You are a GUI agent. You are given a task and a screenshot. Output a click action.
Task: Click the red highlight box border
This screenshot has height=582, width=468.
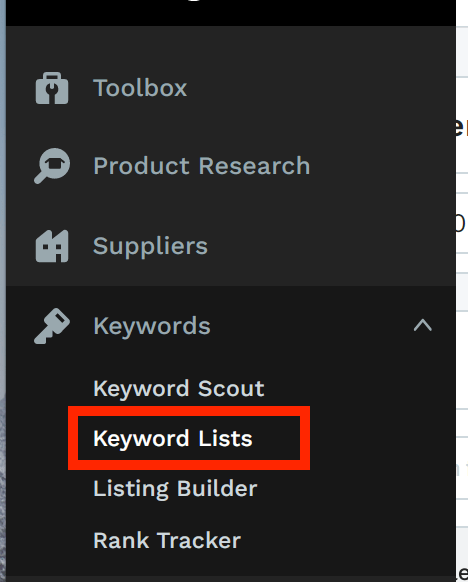(189, 411)
